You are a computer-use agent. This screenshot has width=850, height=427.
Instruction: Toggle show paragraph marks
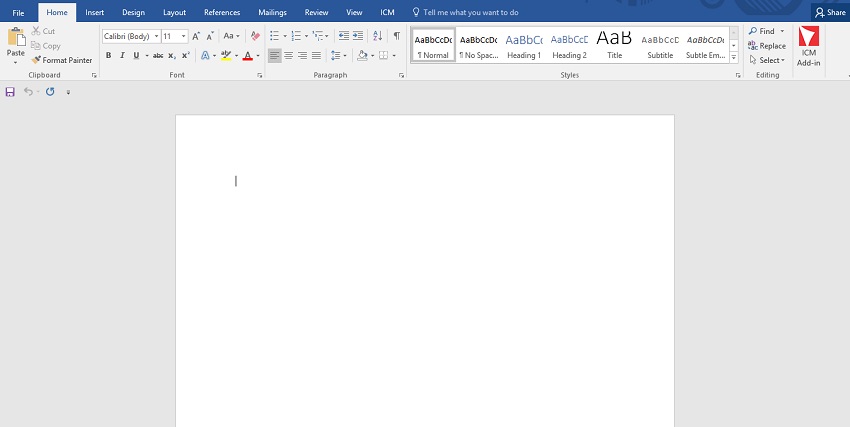(x=397, y=36)
